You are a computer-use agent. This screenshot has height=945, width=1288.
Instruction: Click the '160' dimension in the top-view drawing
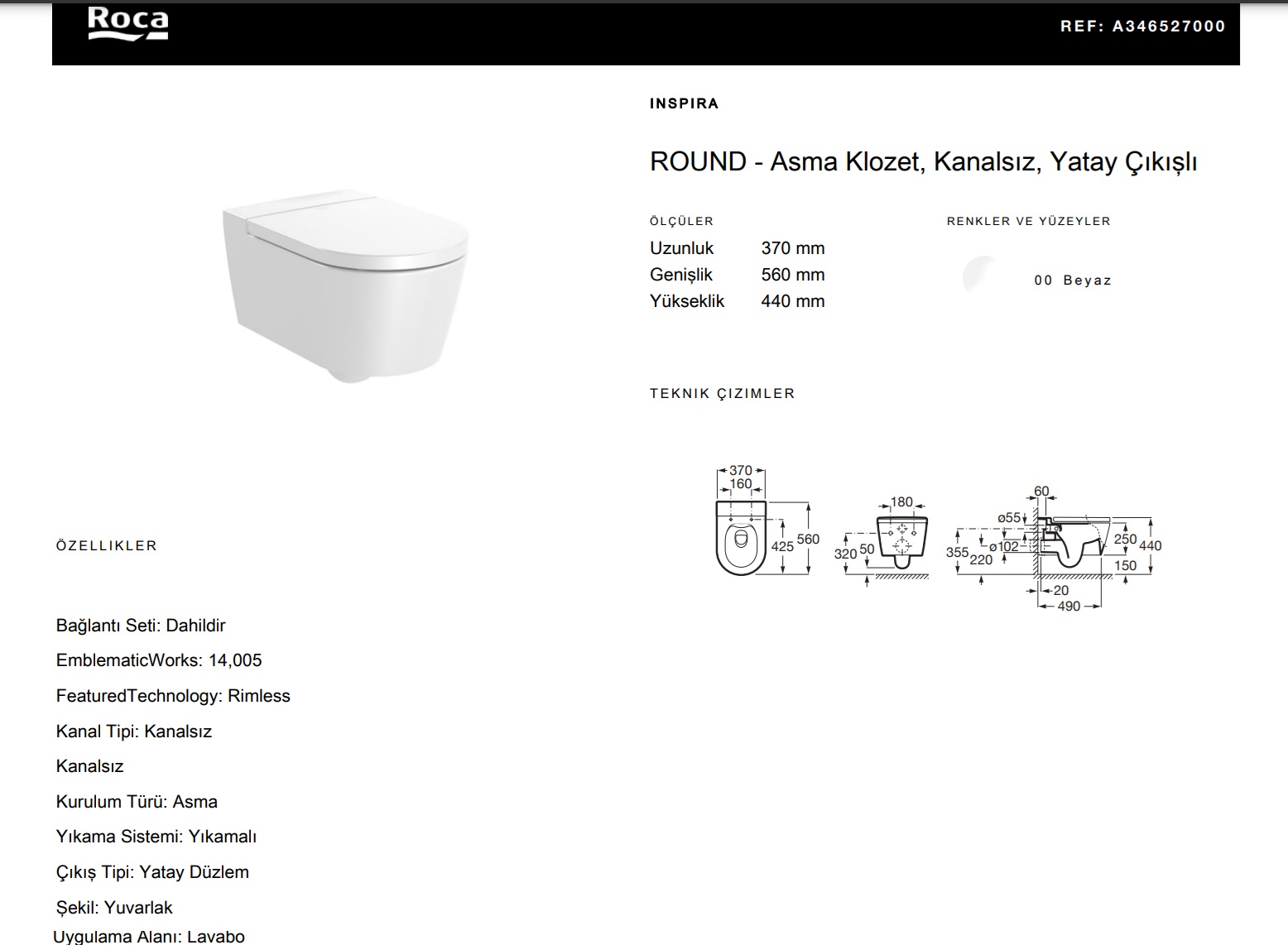(741, 484)
